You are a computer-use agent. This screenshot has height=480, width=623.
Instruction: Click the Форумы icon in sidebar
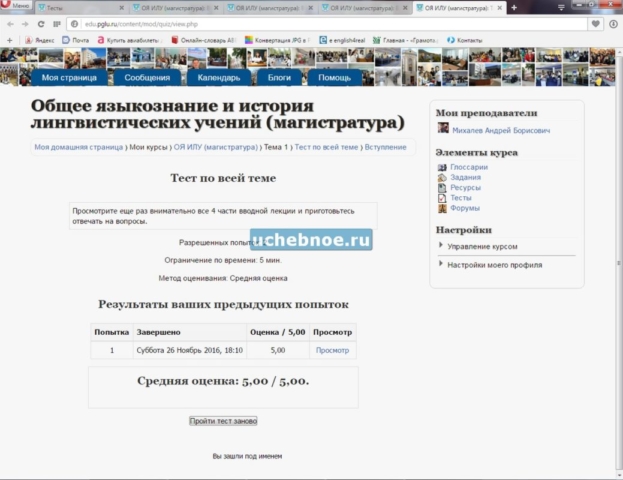click(442, 208)
